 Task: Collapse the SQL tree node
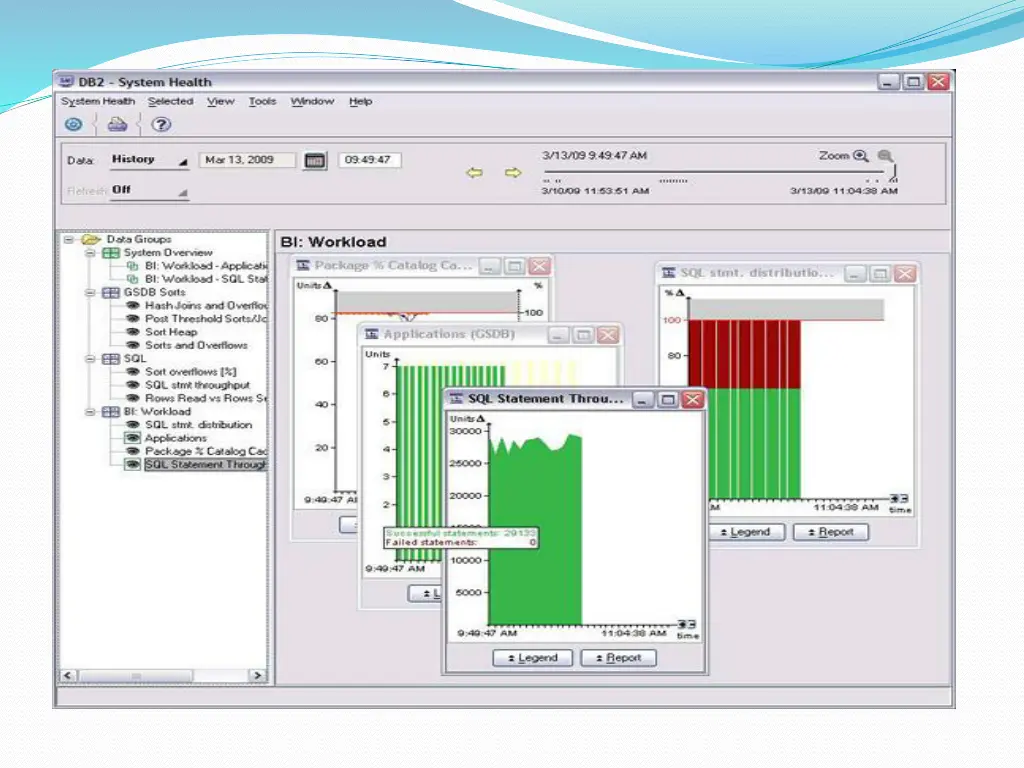coord(90,359)
